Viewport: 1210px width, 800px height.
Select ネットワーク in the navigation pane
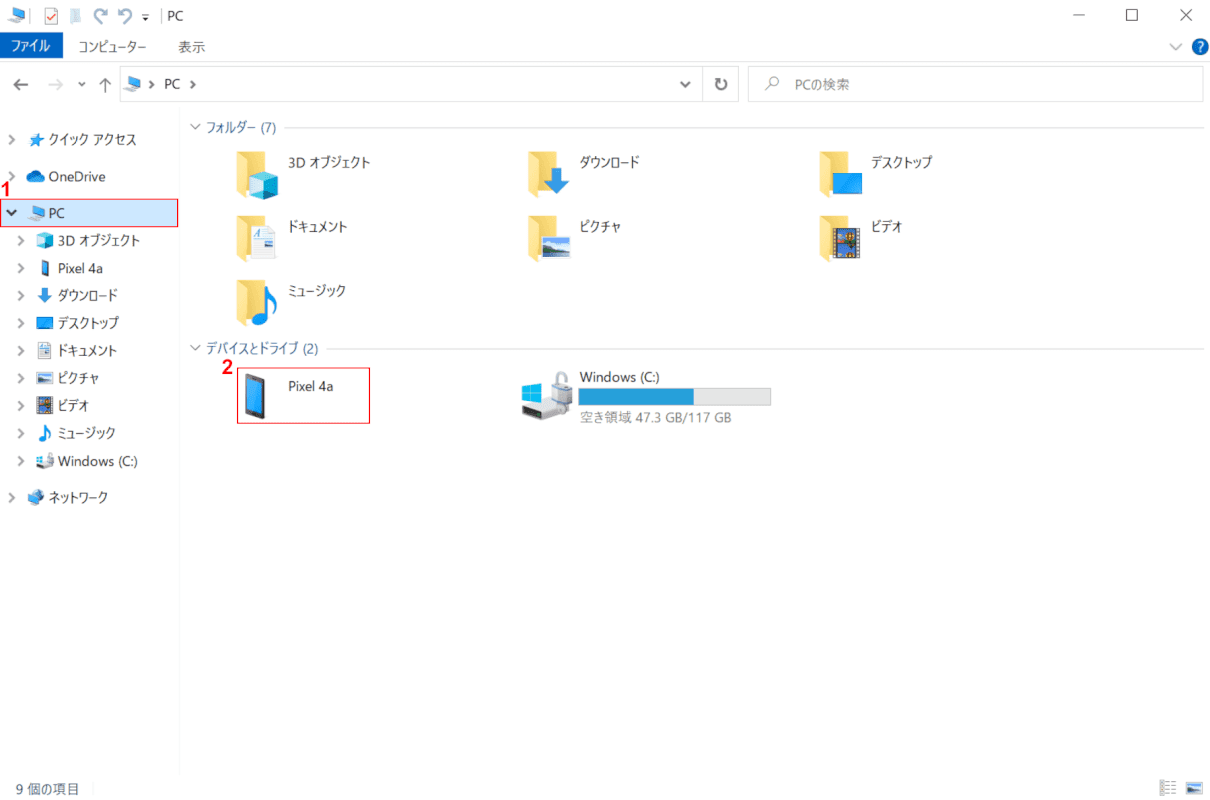point(67,497)
